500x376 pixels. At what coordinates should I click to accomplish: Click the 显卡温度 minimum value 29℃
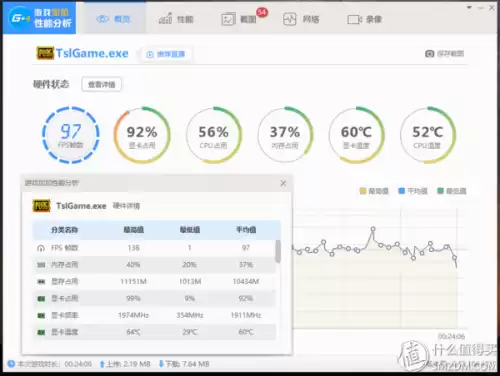190,332
